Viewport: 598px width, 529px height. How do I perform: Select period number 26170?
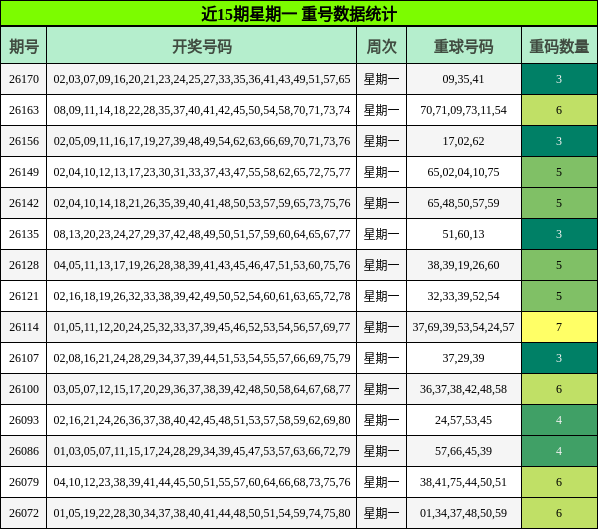pyautogui.click(x=24, y=79)
